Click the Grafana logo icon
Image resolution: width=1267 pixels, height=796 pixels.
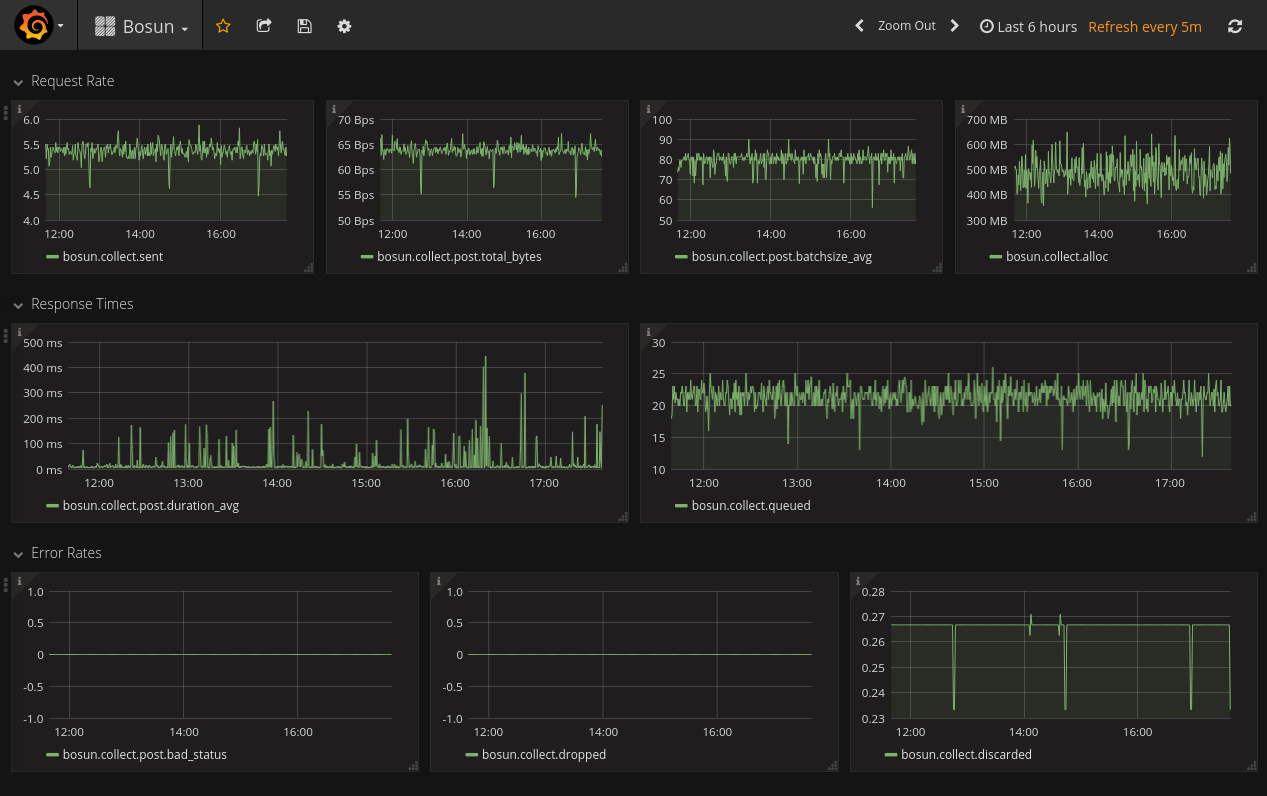(32, 26)
